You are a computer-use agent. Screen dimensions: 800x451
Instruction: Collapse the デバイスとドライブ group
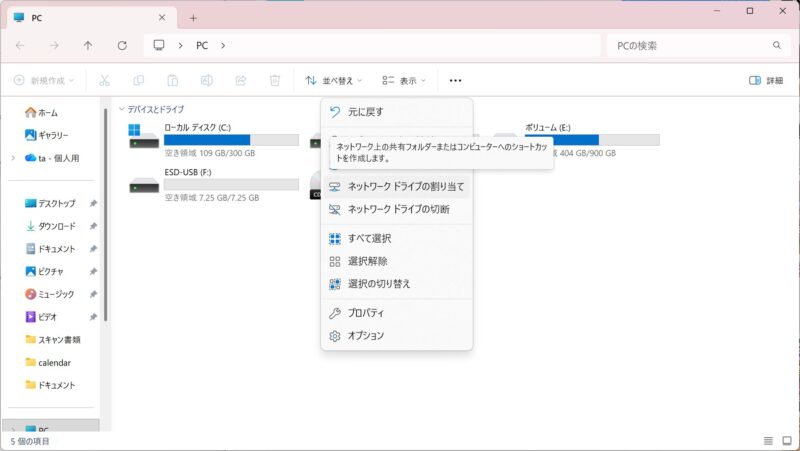[x=122, y=109]
